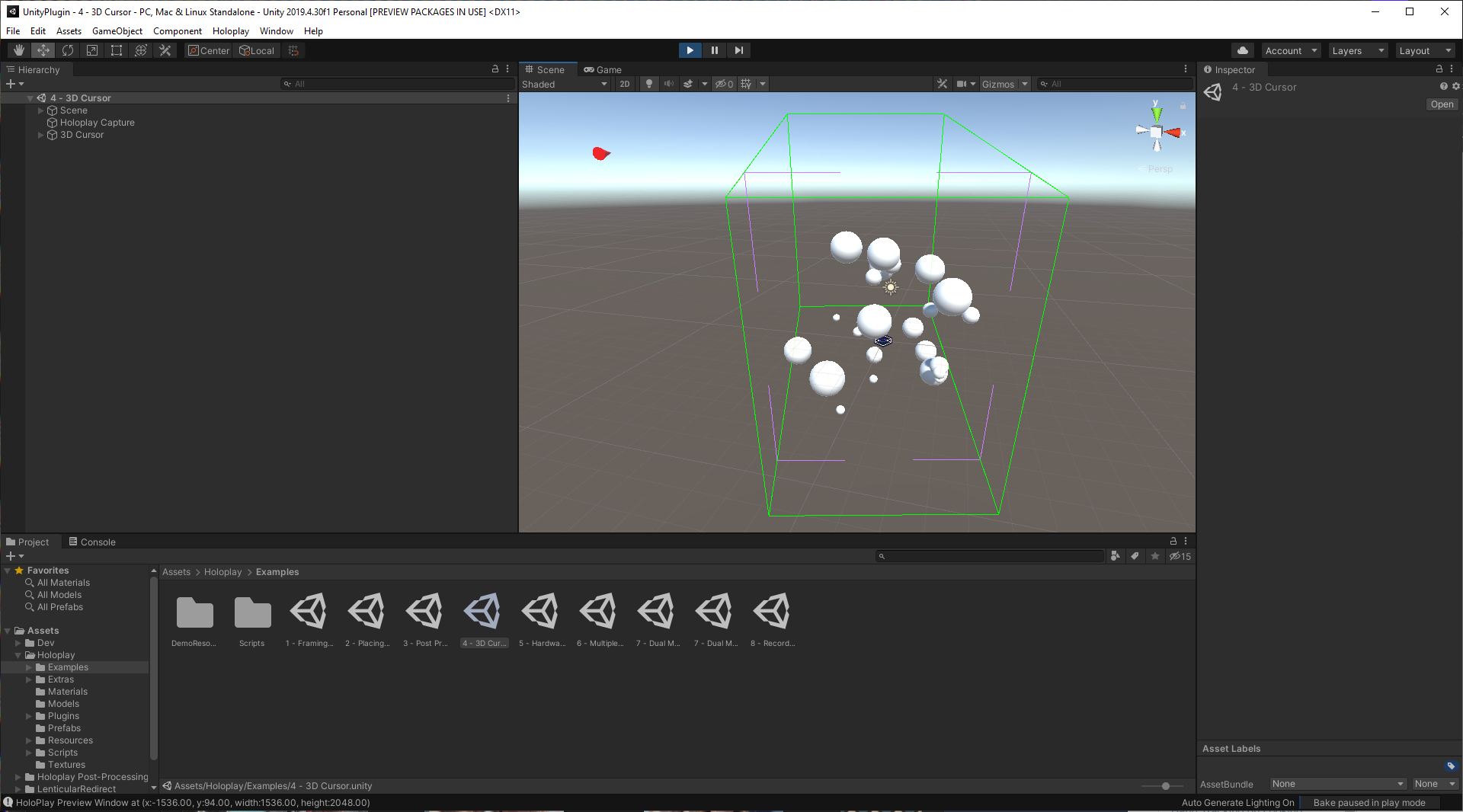Viewport: 1463px width, 812px height.
Task: Toggle Center pivot mode button
Action: pos(209,50)
